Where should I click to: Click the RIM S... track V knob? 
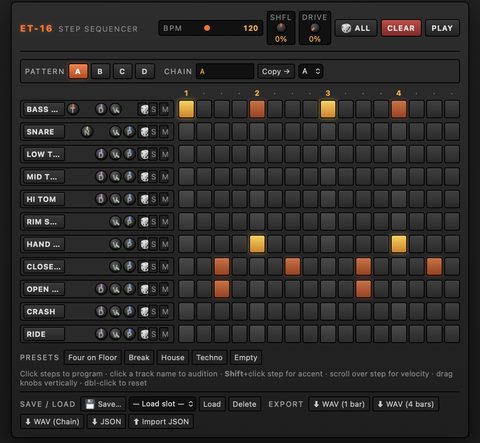pyautogui.click(x=115, y=221)
